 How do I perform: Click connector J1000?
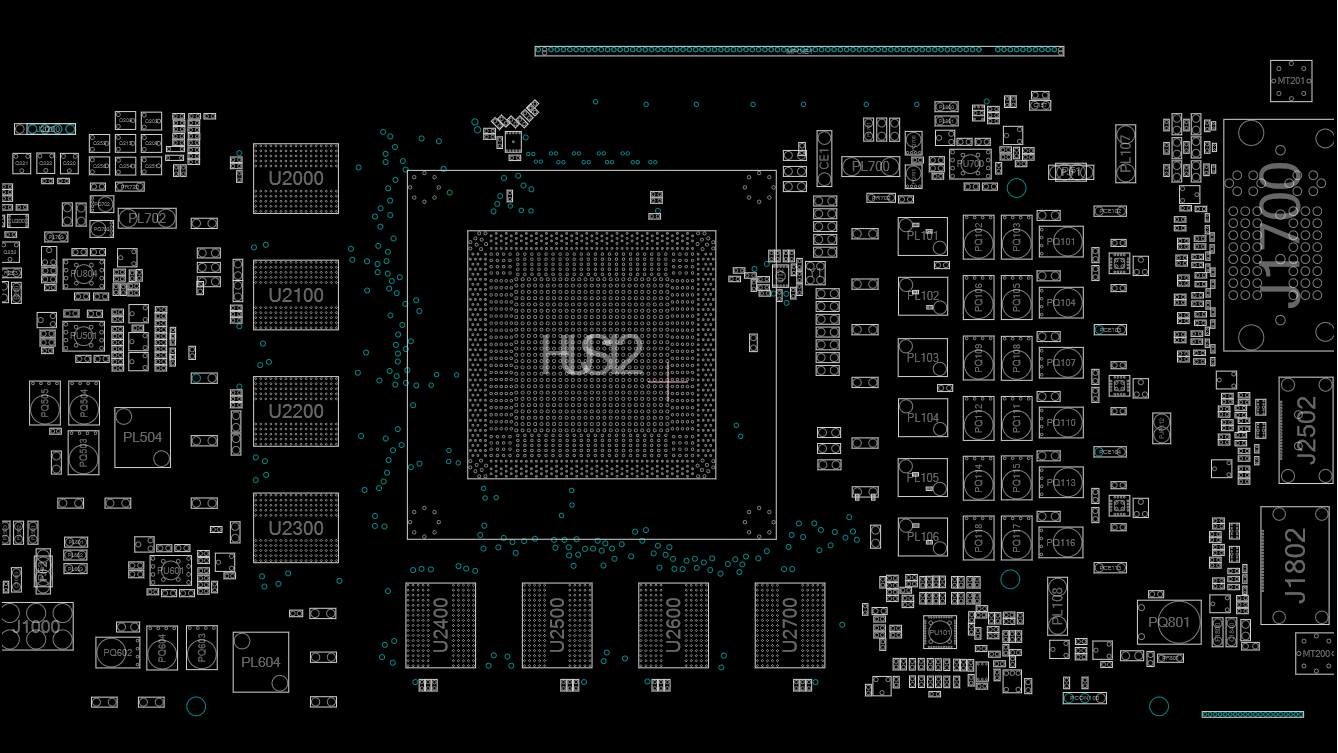pyautogui.click(x=37, y=626)
